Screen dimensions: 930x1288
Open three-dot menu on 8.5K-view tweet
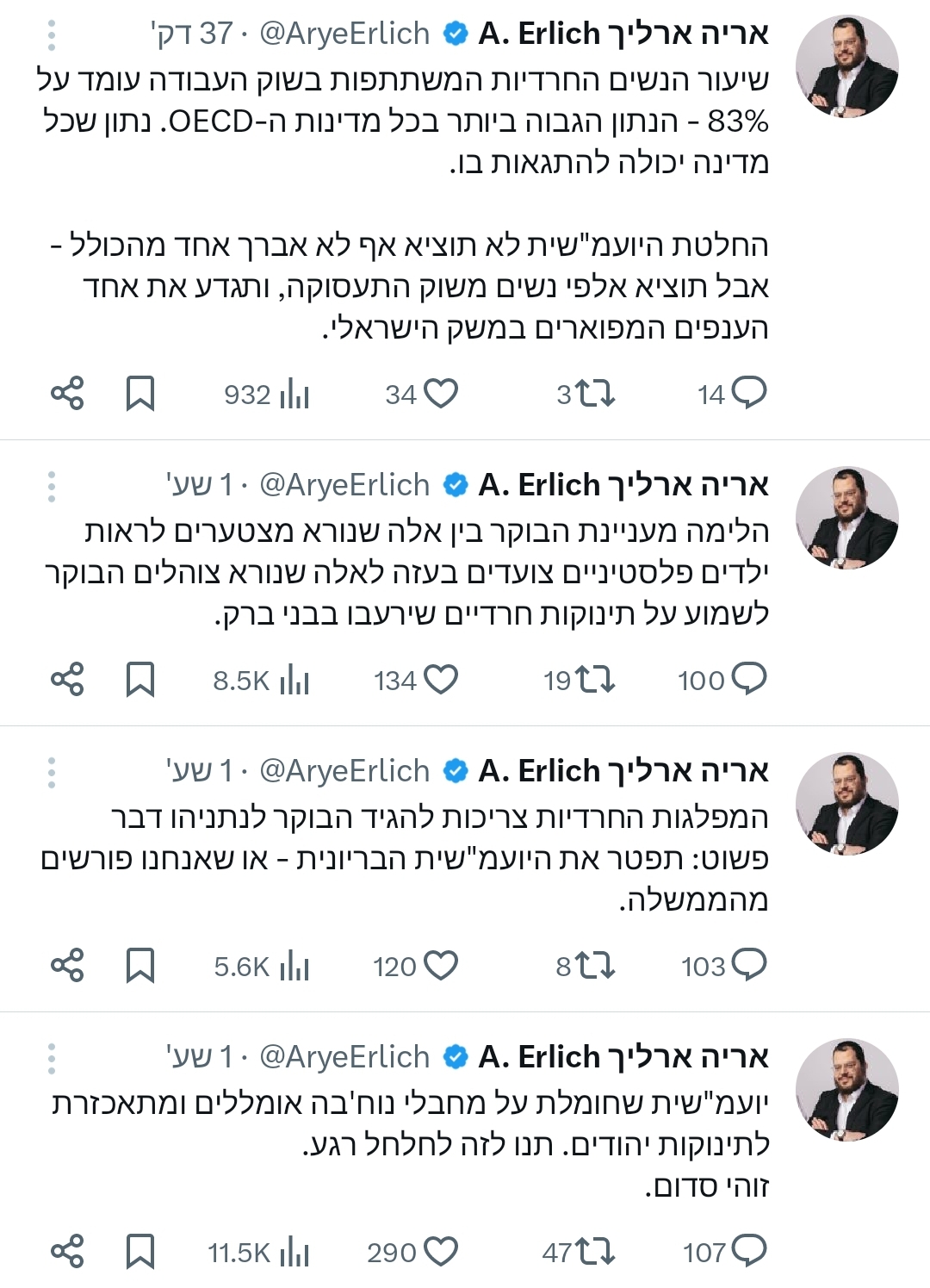(52, 486)
